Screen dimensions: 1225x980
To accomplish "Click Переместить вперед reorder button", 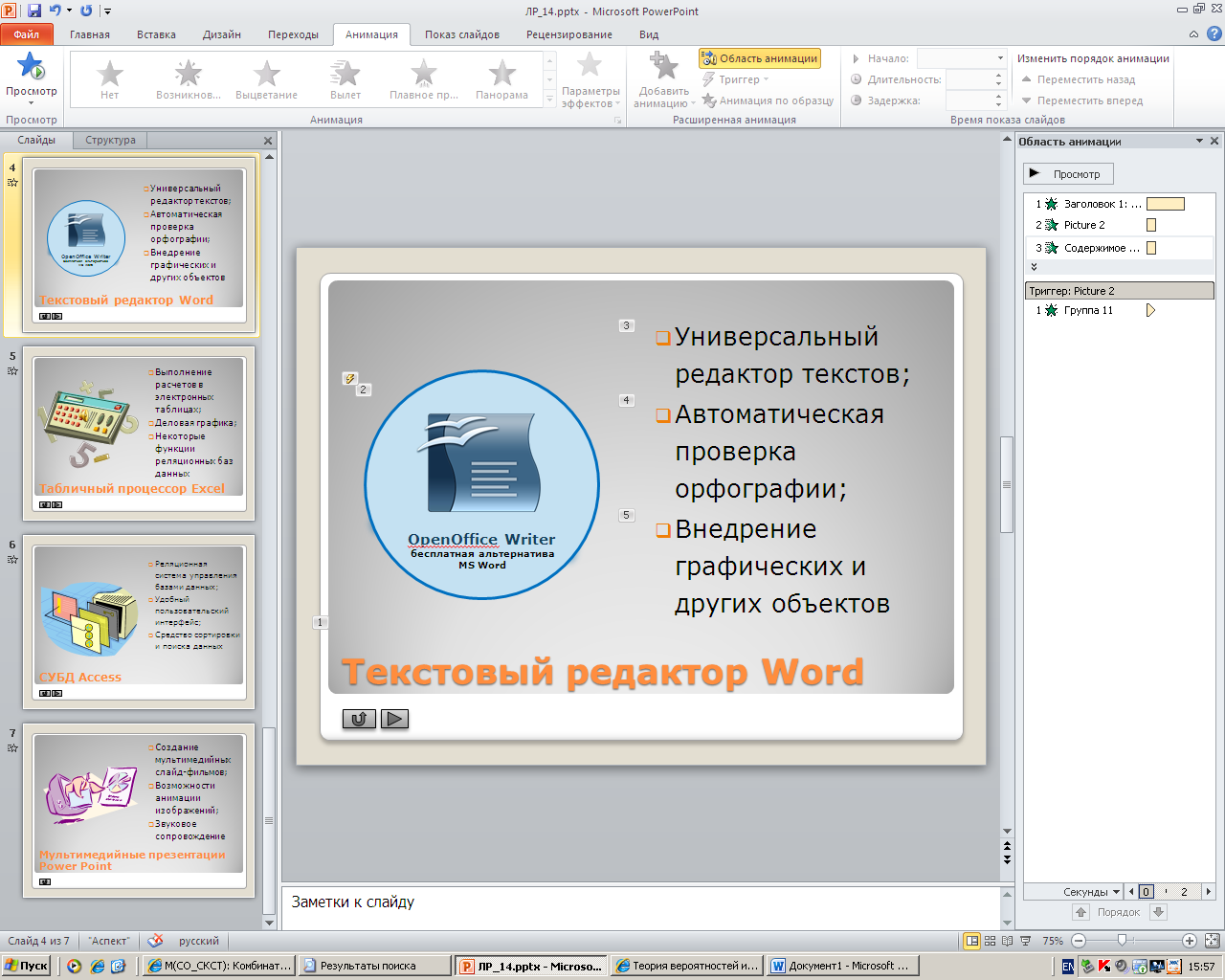I will (1082, 100).
